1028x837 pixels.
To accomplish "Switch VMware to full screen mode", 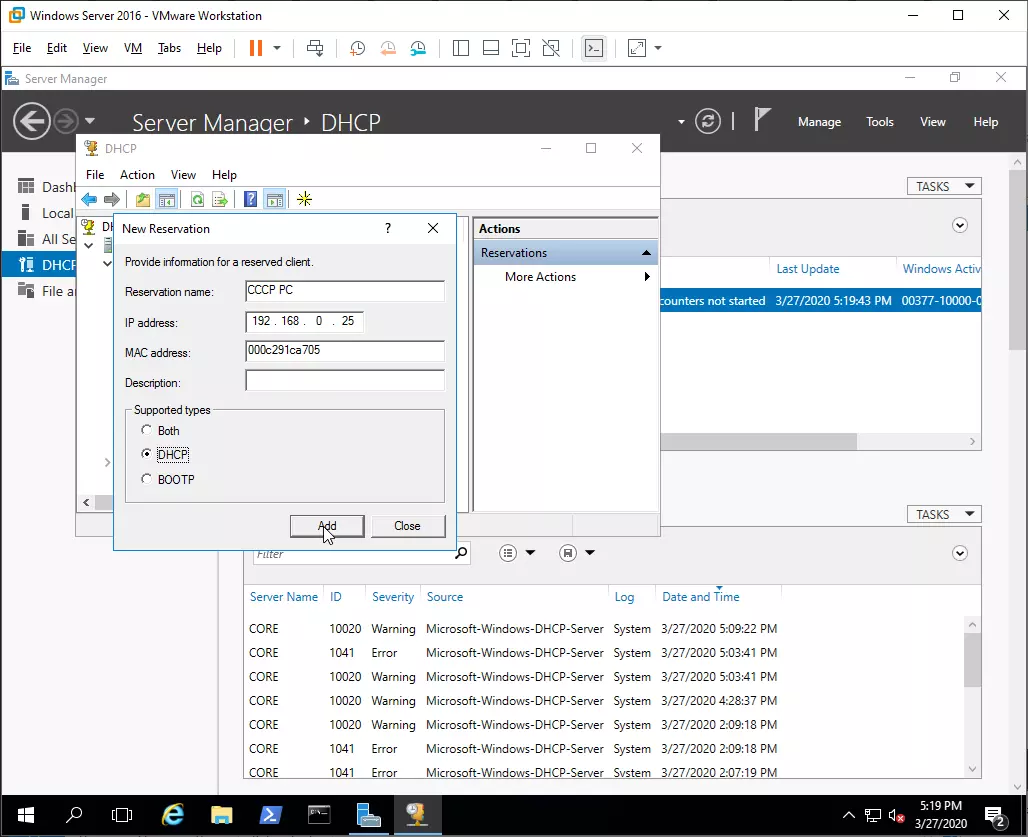I will (521, 48).
